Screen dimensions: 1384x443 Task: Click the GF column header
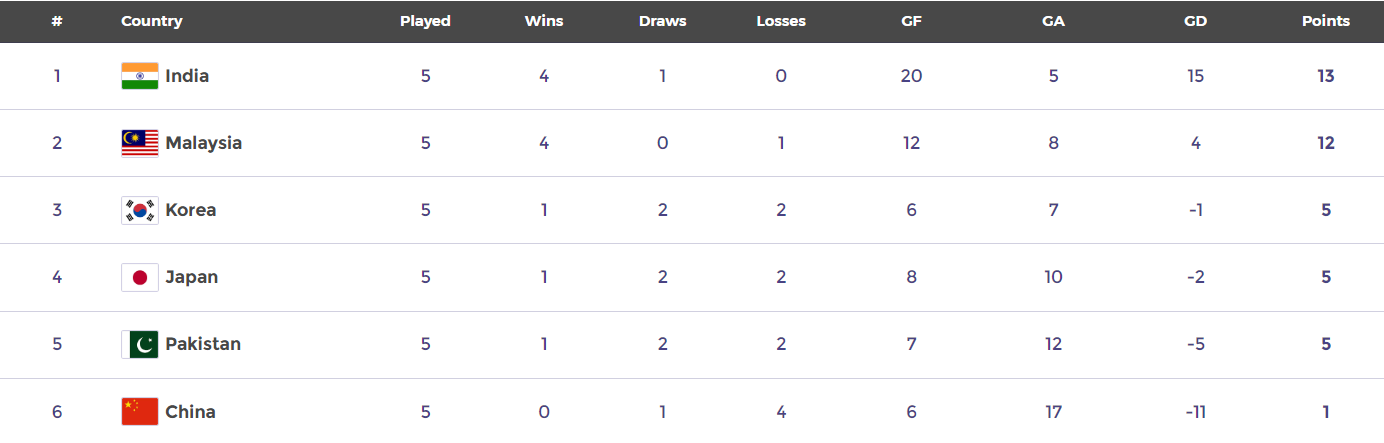pyautogui.click(x=911, y=21)
